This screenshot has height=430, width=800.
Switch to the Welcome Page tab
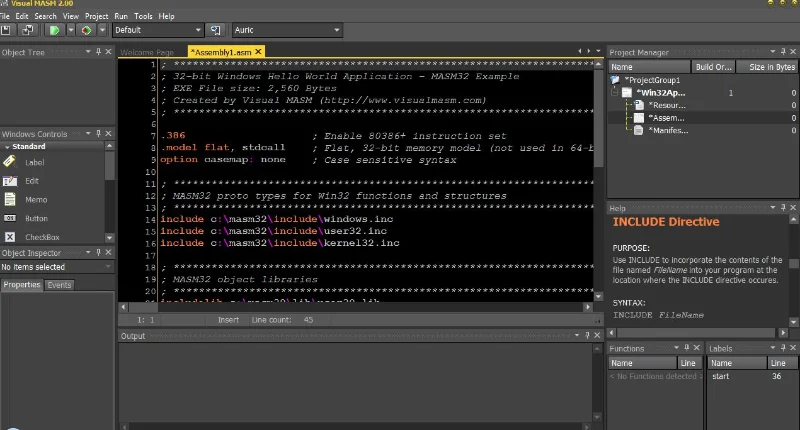(x=147, y=52)
